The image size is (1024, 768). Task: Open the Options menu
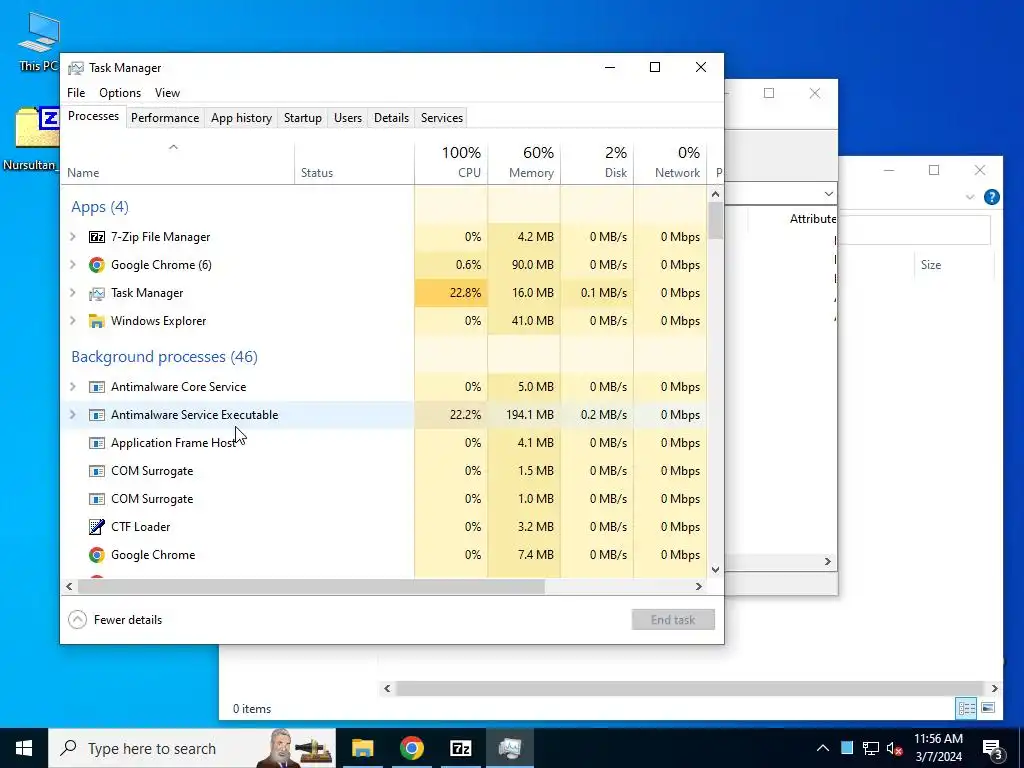pos(120,93)
